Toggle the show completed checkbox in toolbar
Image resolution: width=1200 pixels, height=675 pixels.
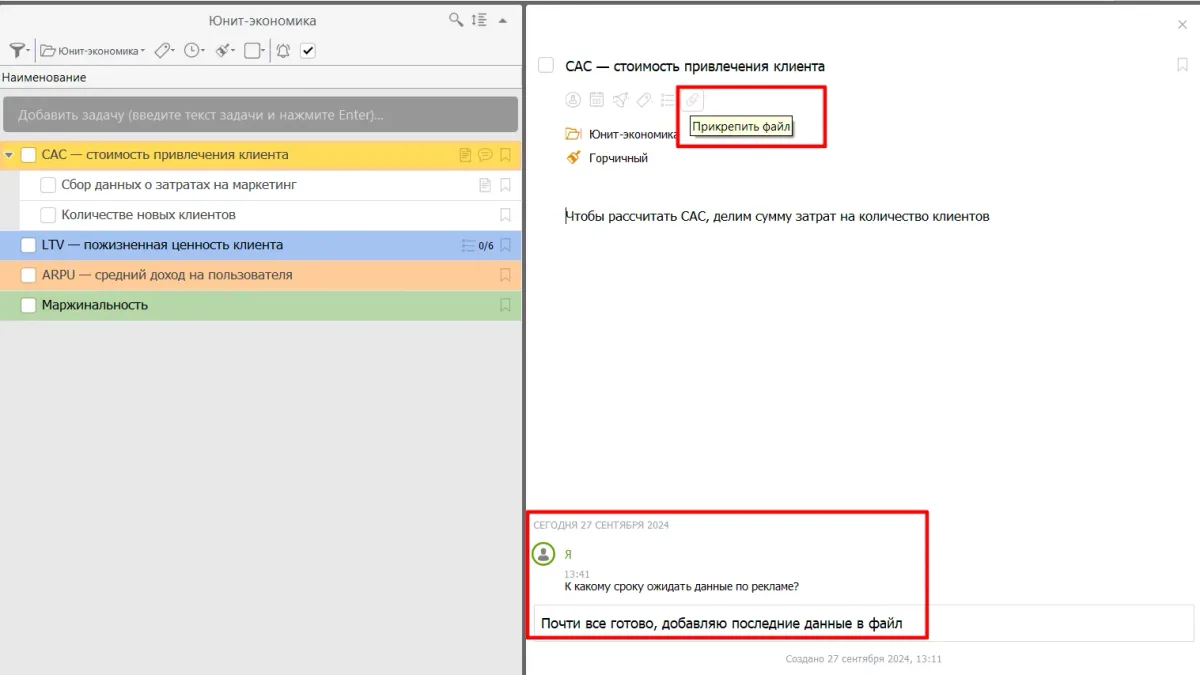(308, 51)
